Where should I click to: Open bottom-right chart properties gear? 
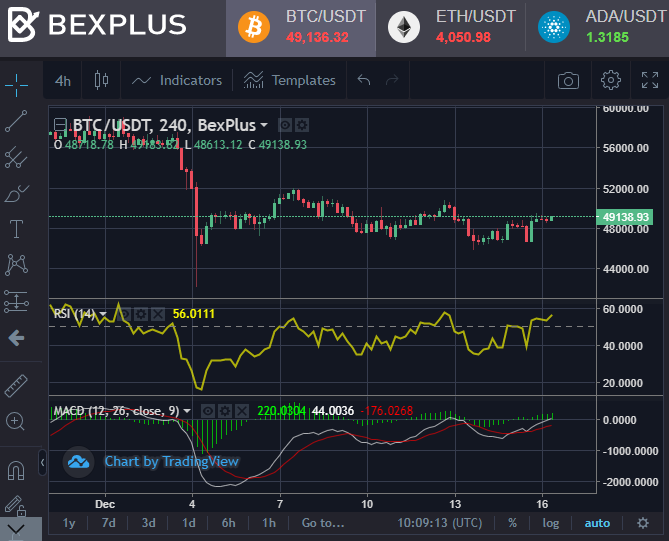[x=643, y=523]
